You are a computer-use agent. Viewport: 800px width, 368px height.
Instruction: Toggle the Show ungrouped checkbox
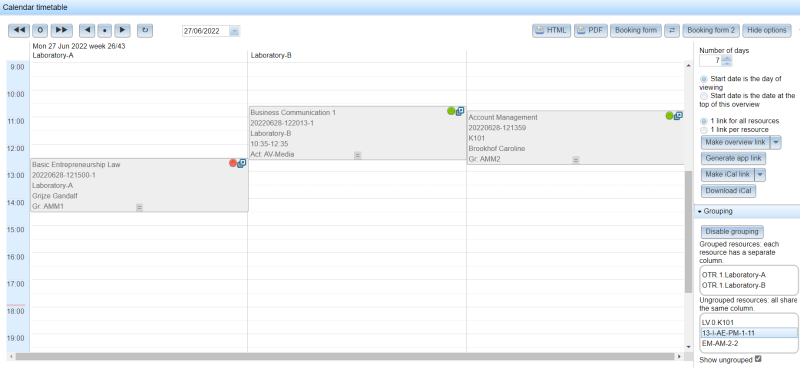click(x=758, y=359)
